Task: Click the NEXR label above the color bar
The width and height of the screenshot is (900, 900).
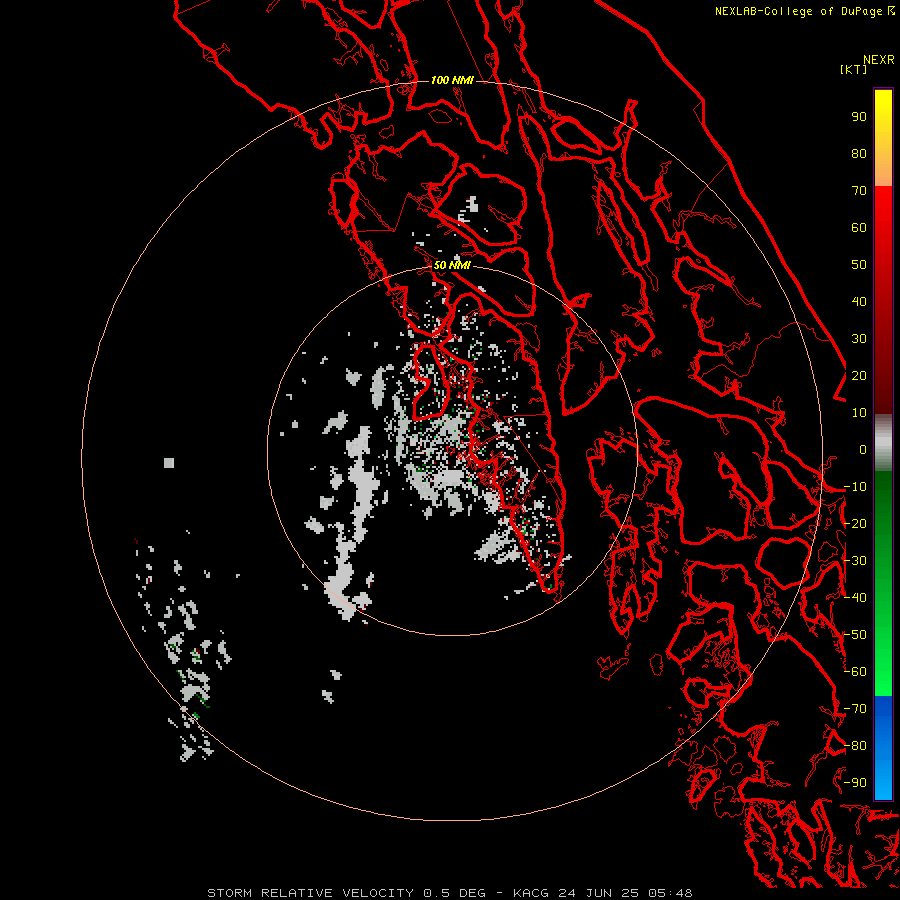Action: 878,60
